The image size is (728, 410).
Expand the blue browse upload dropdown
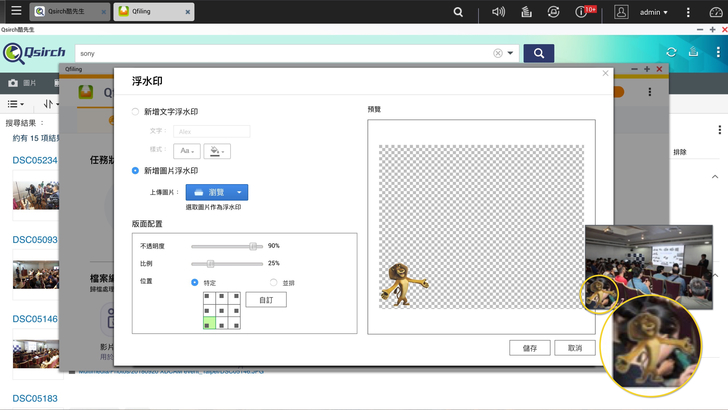[240, 191]
